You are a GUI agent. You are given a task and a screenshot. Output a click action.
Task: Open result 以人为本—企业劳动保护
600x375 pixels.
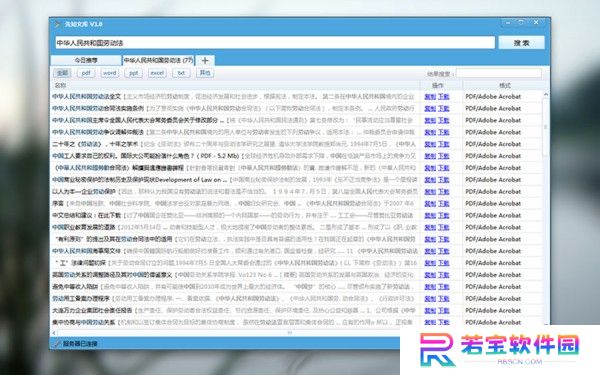pyautogui.click(x=84, y=191)
